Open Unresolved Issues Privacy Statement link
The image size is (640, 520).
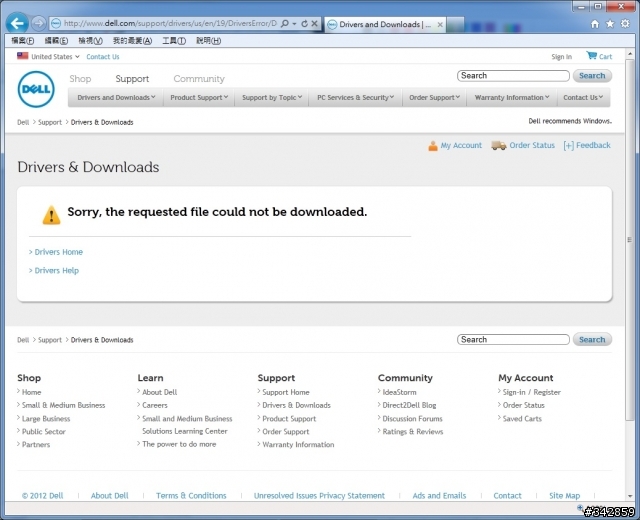(x=319, y=496)
